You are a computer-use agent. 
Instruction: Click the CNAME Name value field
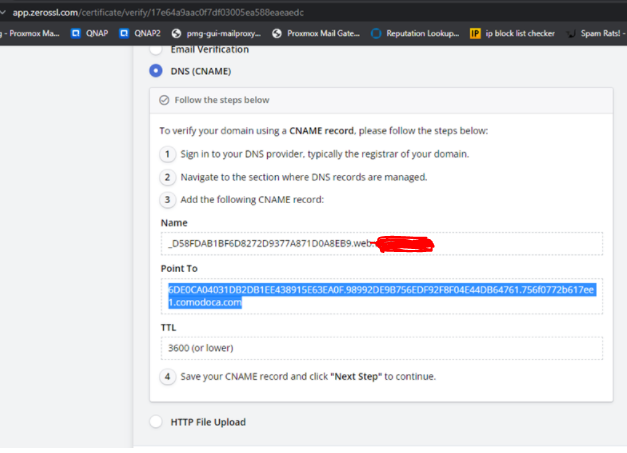(x=380, y=243)
